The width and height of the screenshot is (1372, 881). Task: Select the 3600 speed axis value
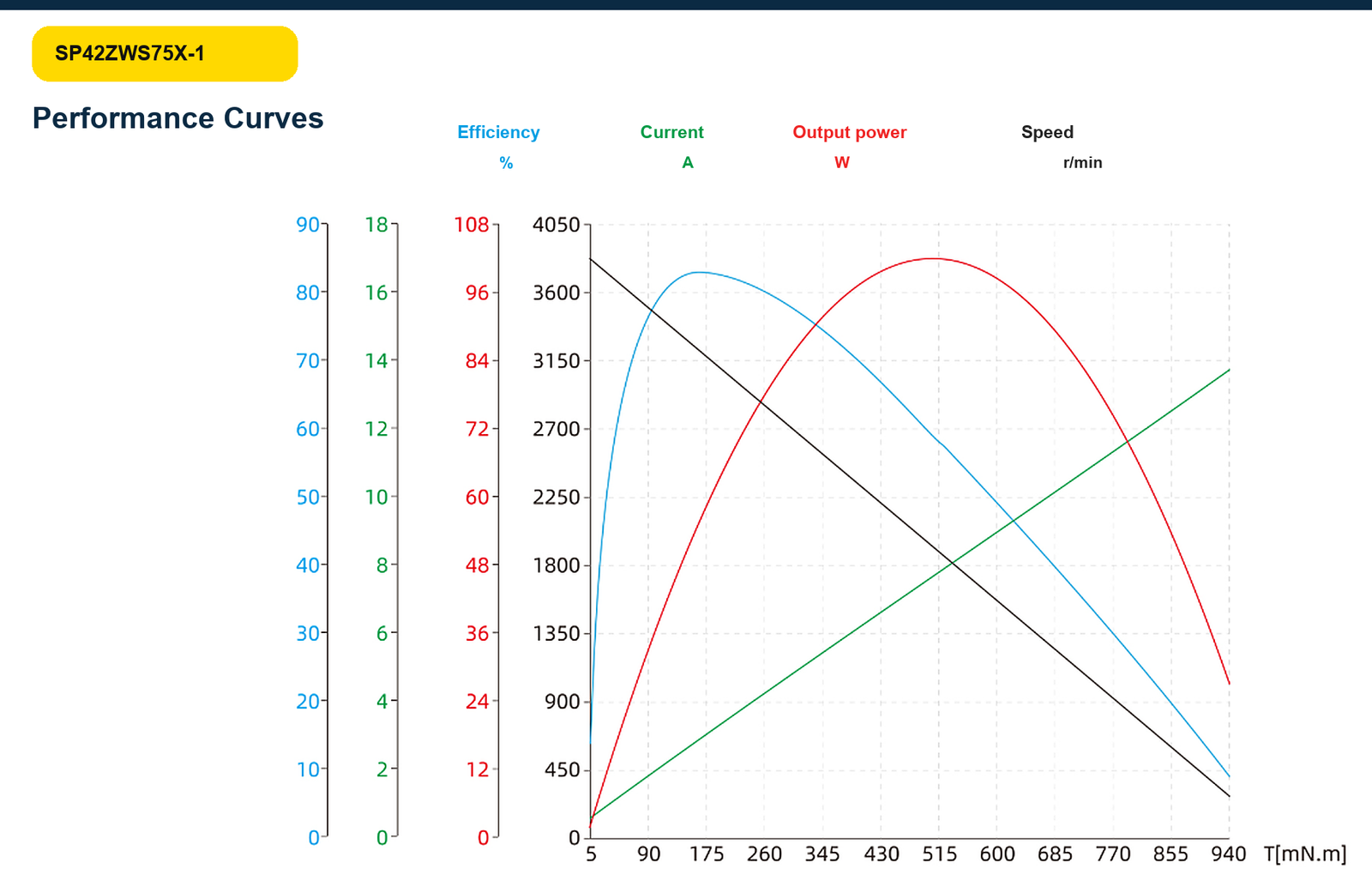pos(557,293)
